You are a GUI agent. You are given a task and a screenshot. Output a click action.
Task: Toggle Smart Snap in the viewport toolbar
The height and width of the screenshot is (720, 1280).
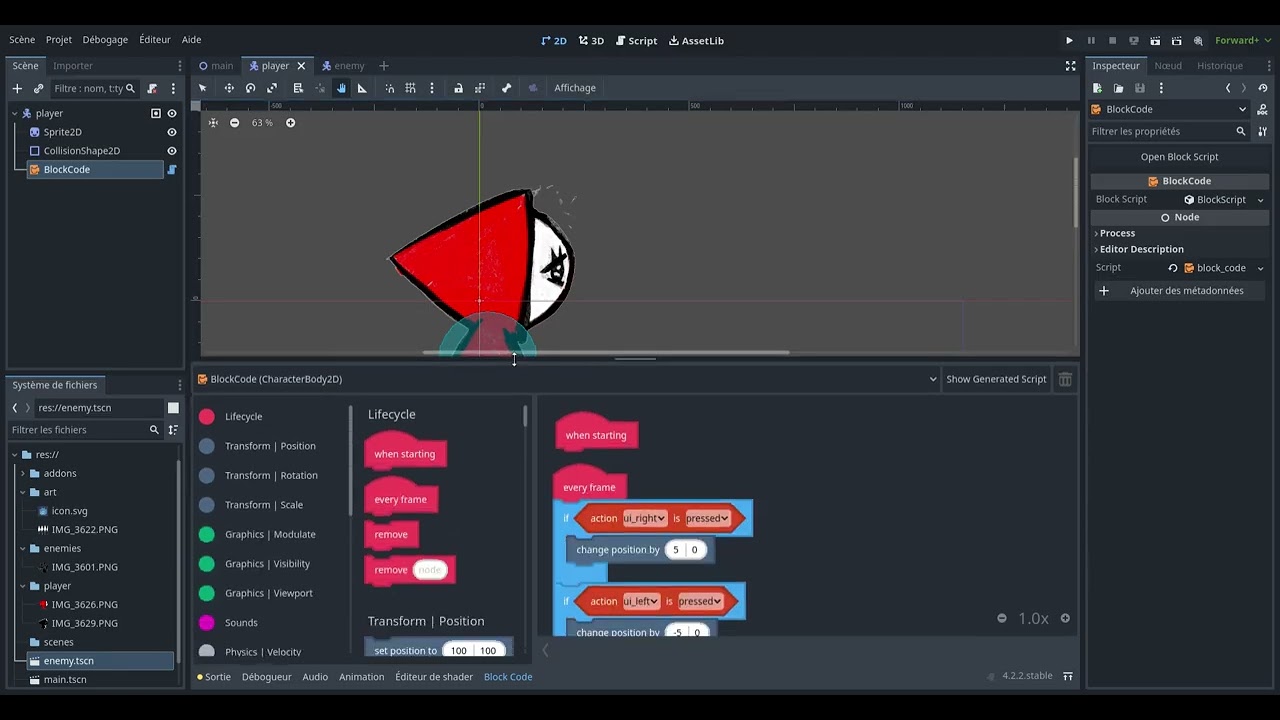389,88
